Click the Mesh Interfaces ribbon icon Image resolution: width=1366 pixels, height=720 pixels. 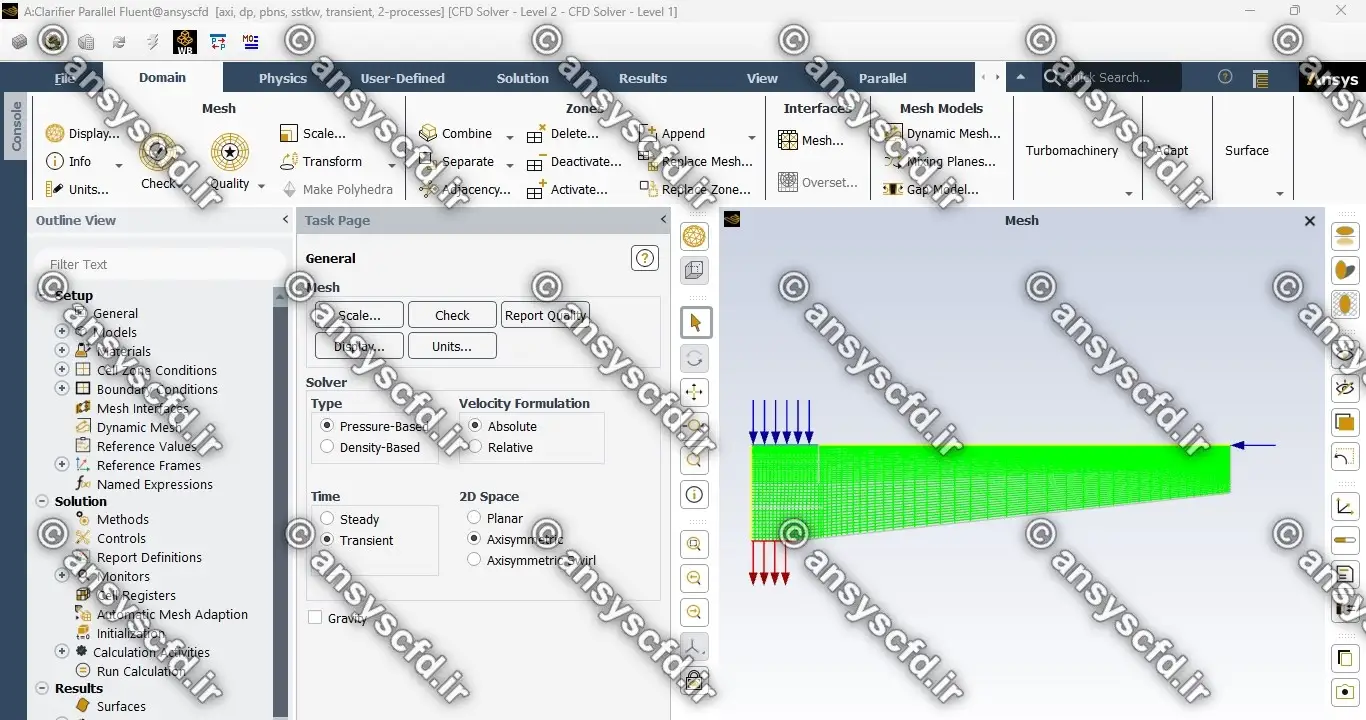[788, 141]
